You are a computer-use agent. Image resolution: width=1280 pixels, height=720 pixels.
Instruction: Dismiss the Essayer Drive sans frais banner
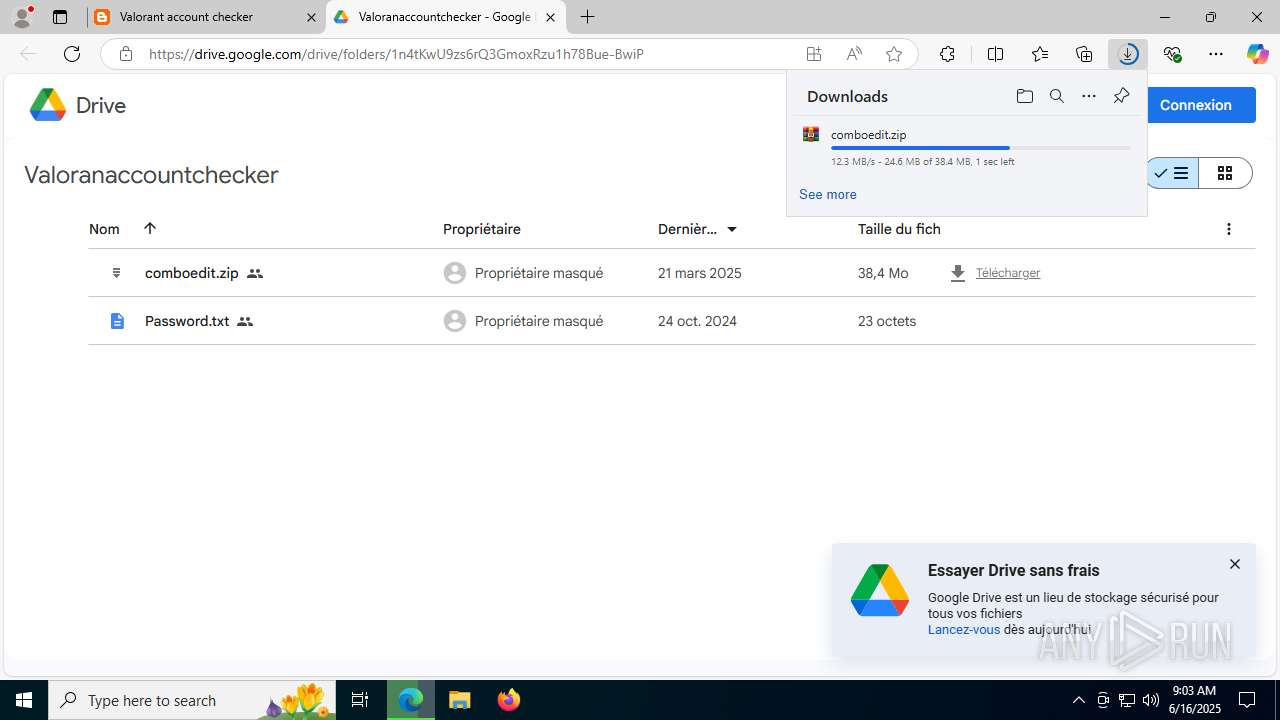pos(1234,564)
